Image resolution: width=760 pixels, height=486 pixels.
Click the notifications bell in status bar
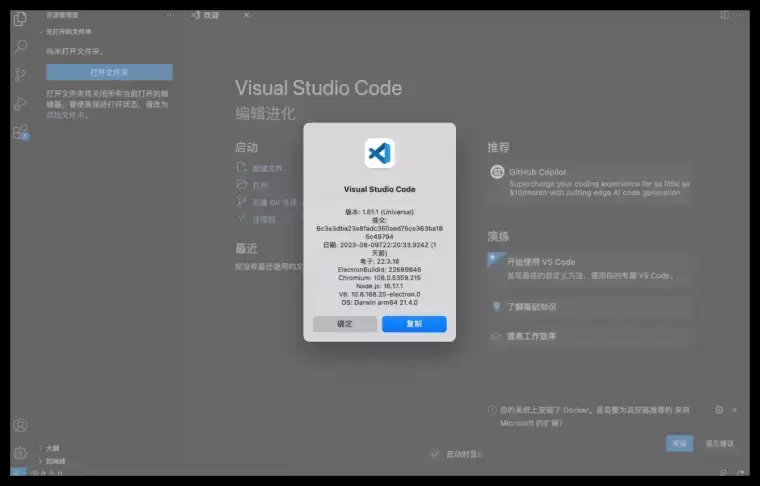tap(741, 473)
